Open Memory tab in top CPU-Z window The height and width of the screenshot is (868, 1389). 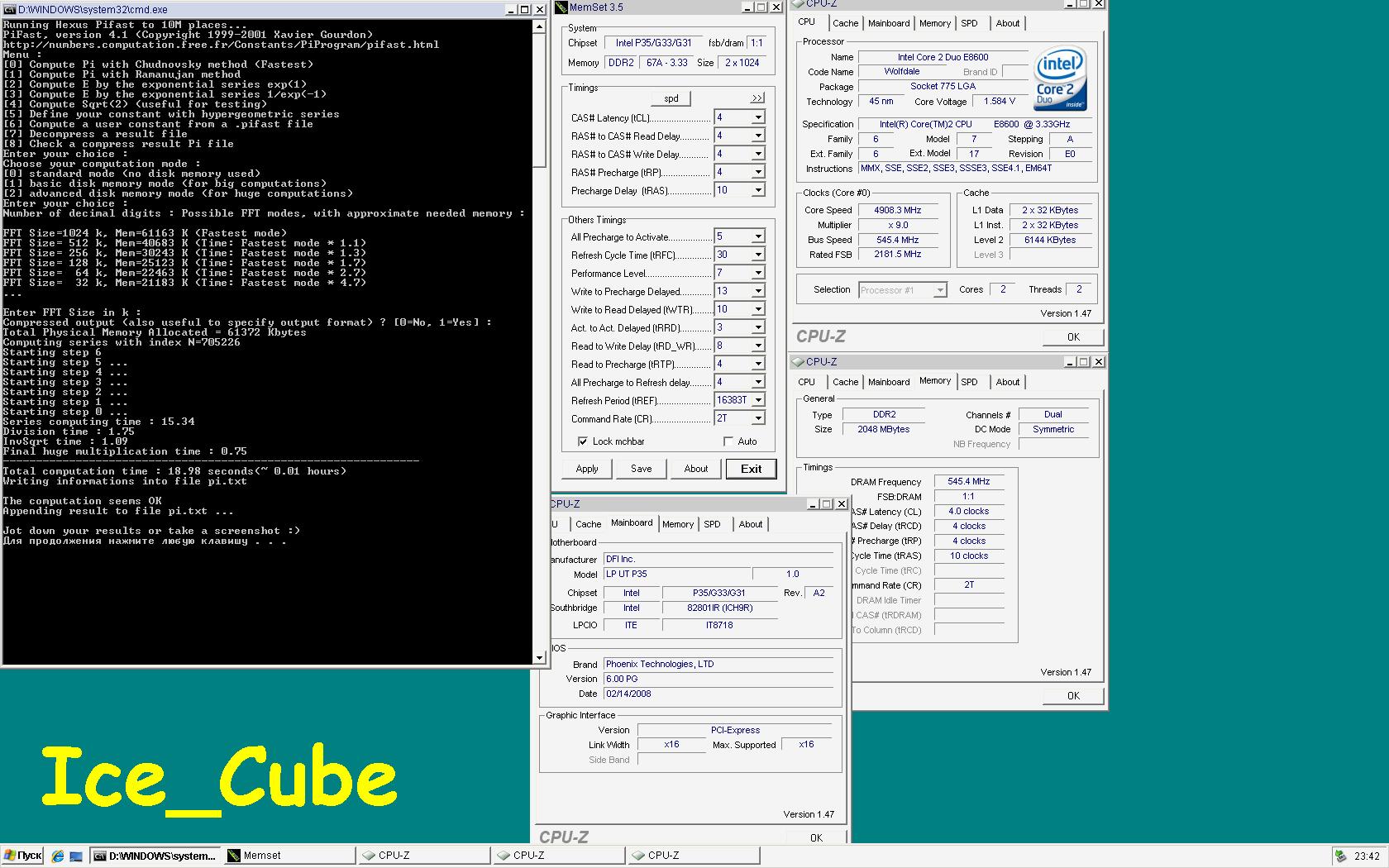(935, 23)
